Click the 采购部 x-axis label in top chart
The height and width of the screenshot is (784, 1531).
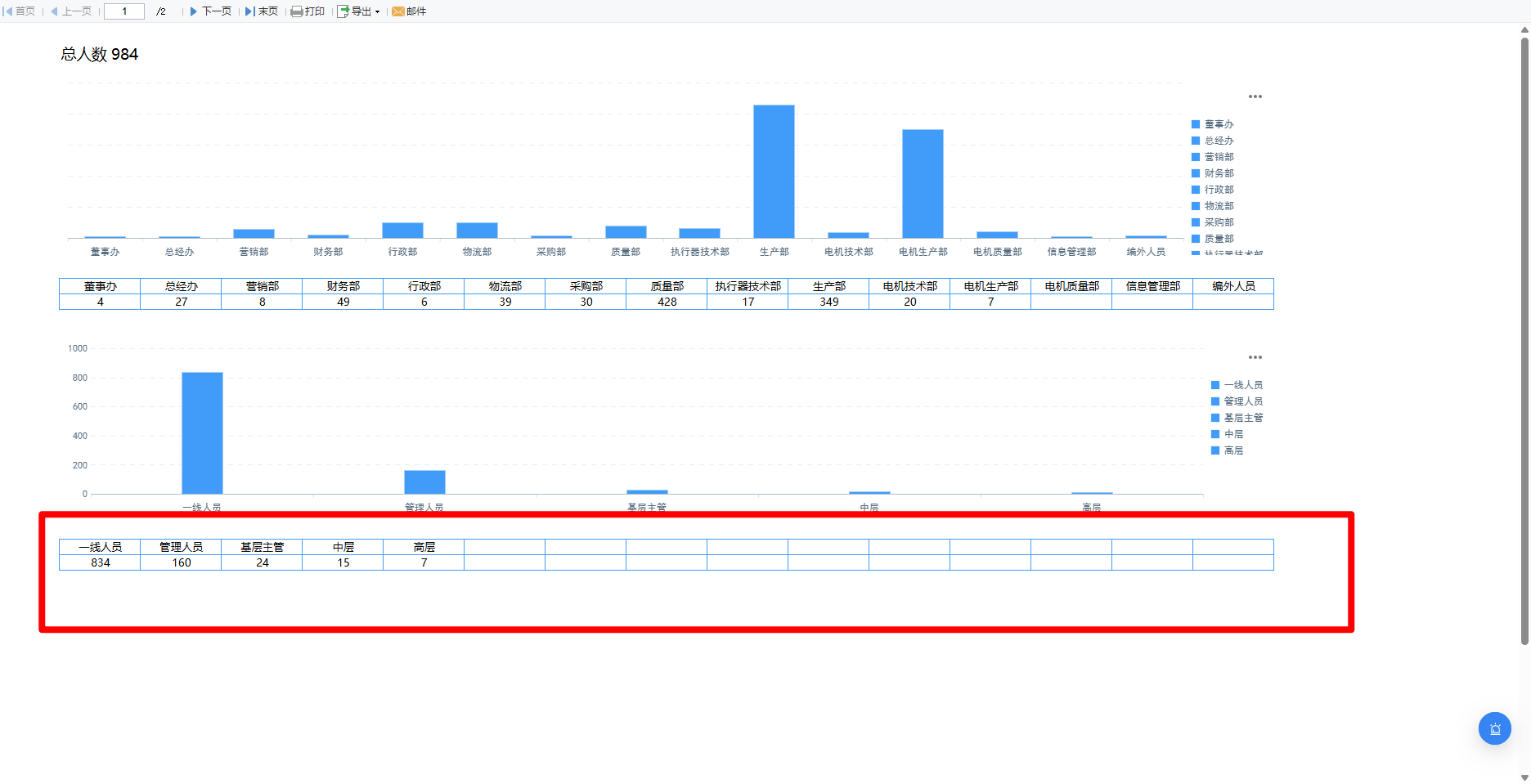click(x=551, y=252)
